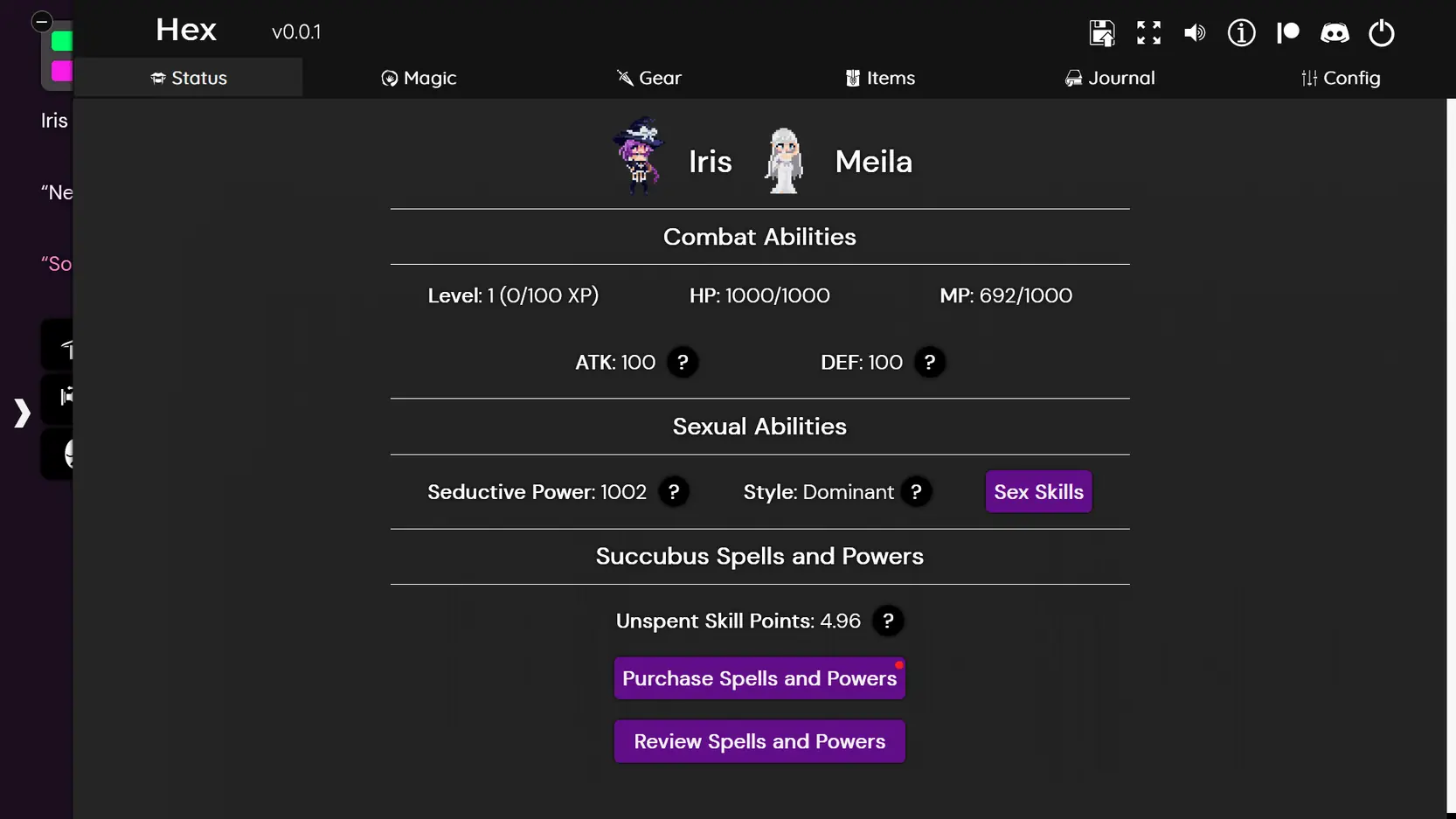Select Meila character portrait
The image size is (1456, 819).
[784, 161]
